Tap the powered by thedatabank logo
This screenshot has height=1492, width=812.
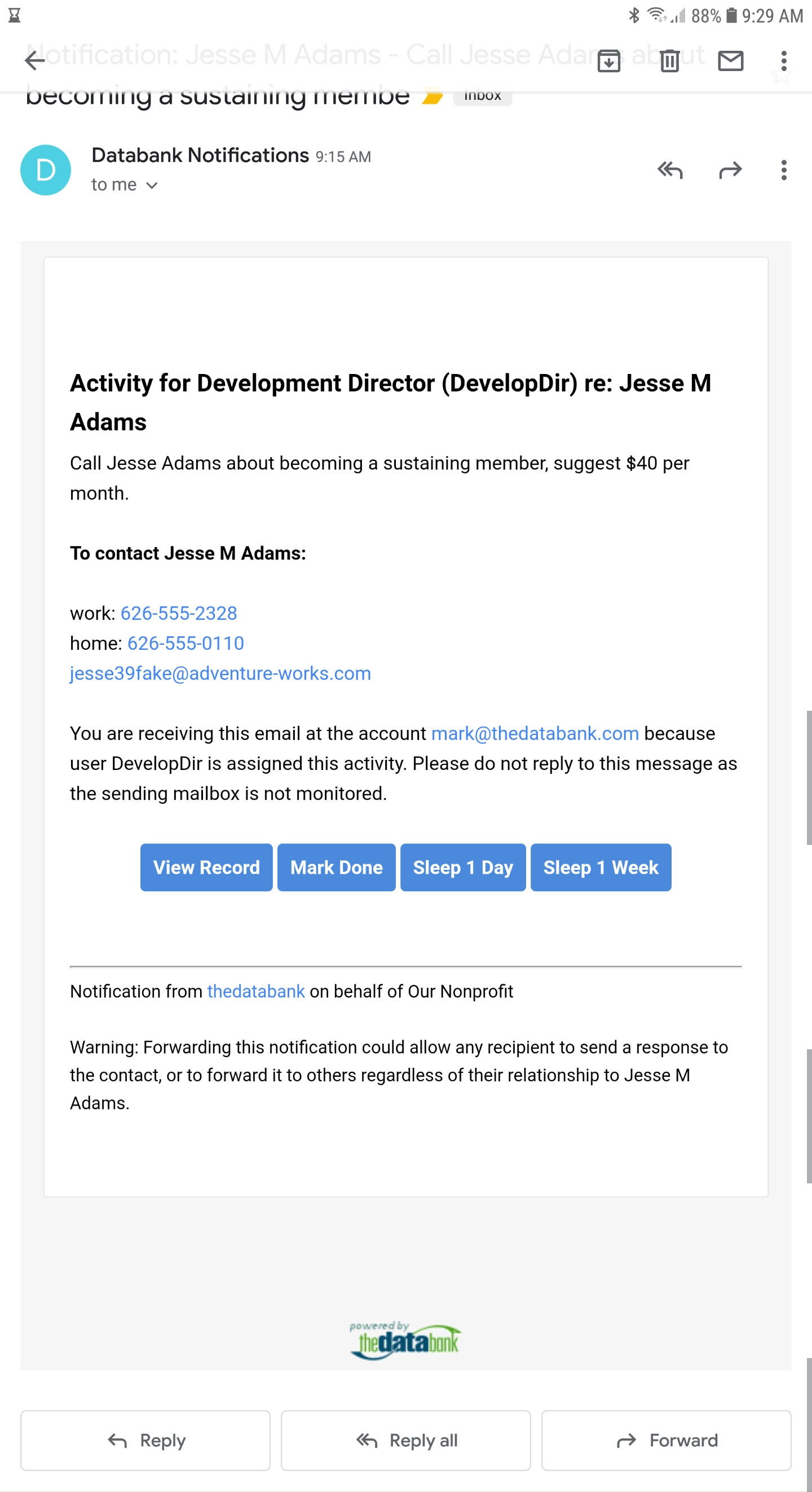pos(405,1340)
